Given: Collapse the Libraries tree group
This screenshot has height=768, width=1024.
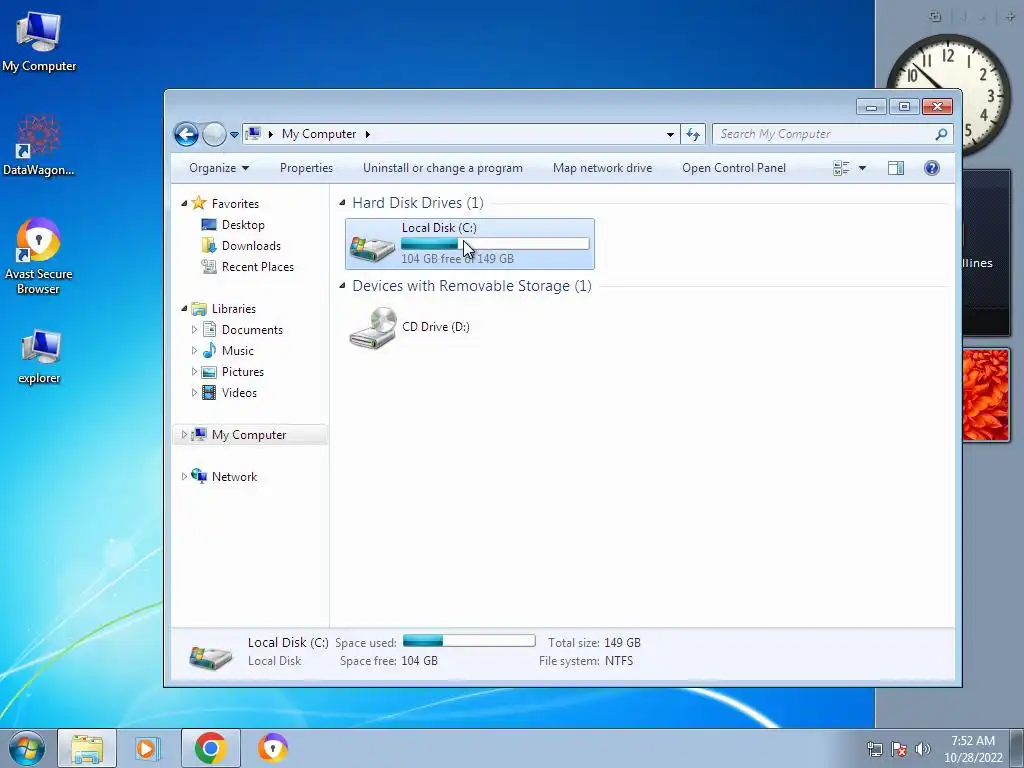Looking at the screenshot, I should coord(184,309).
